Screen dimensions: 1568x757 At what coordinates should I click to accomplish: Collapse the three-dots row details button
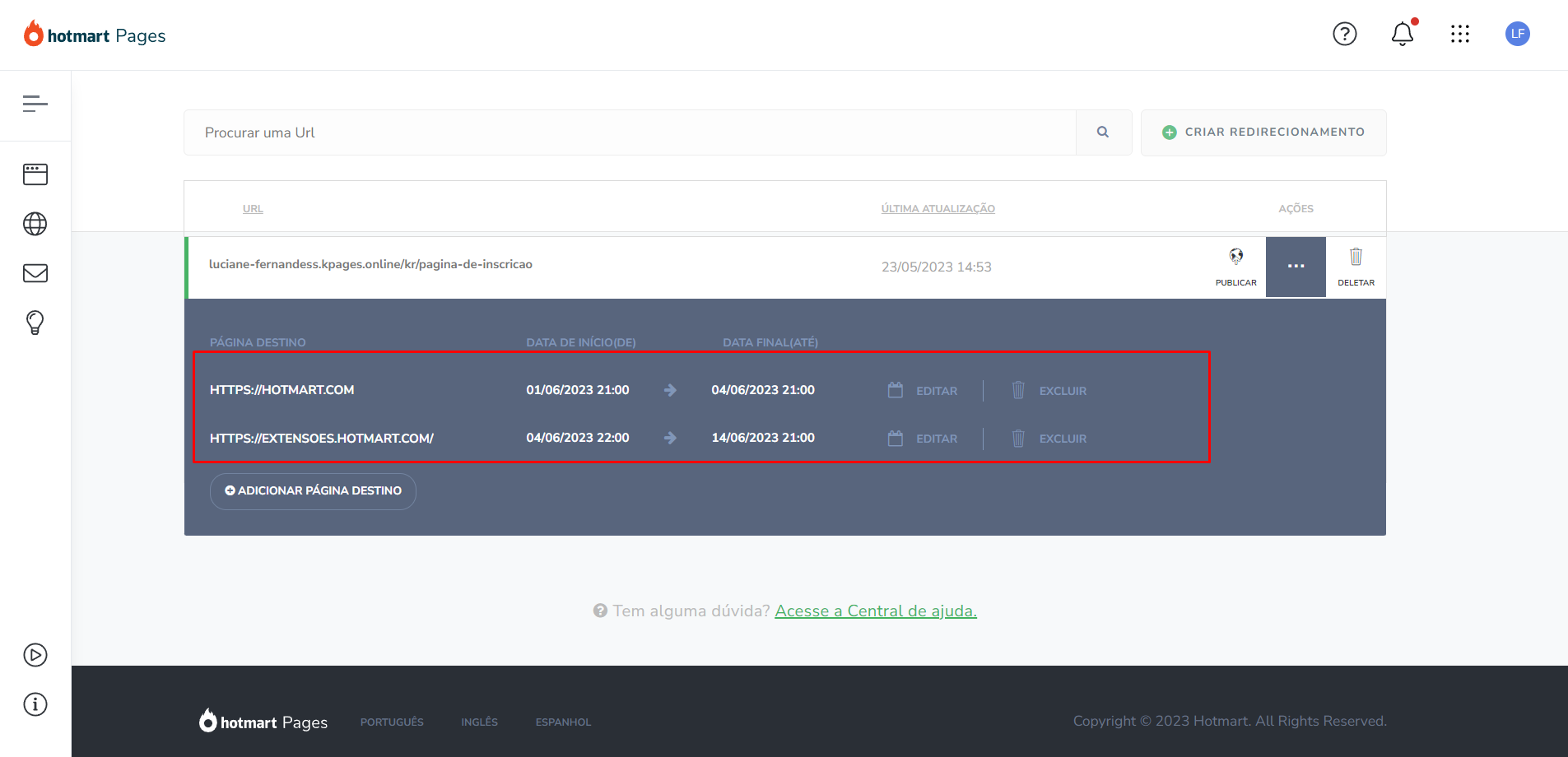(1296, 267)
